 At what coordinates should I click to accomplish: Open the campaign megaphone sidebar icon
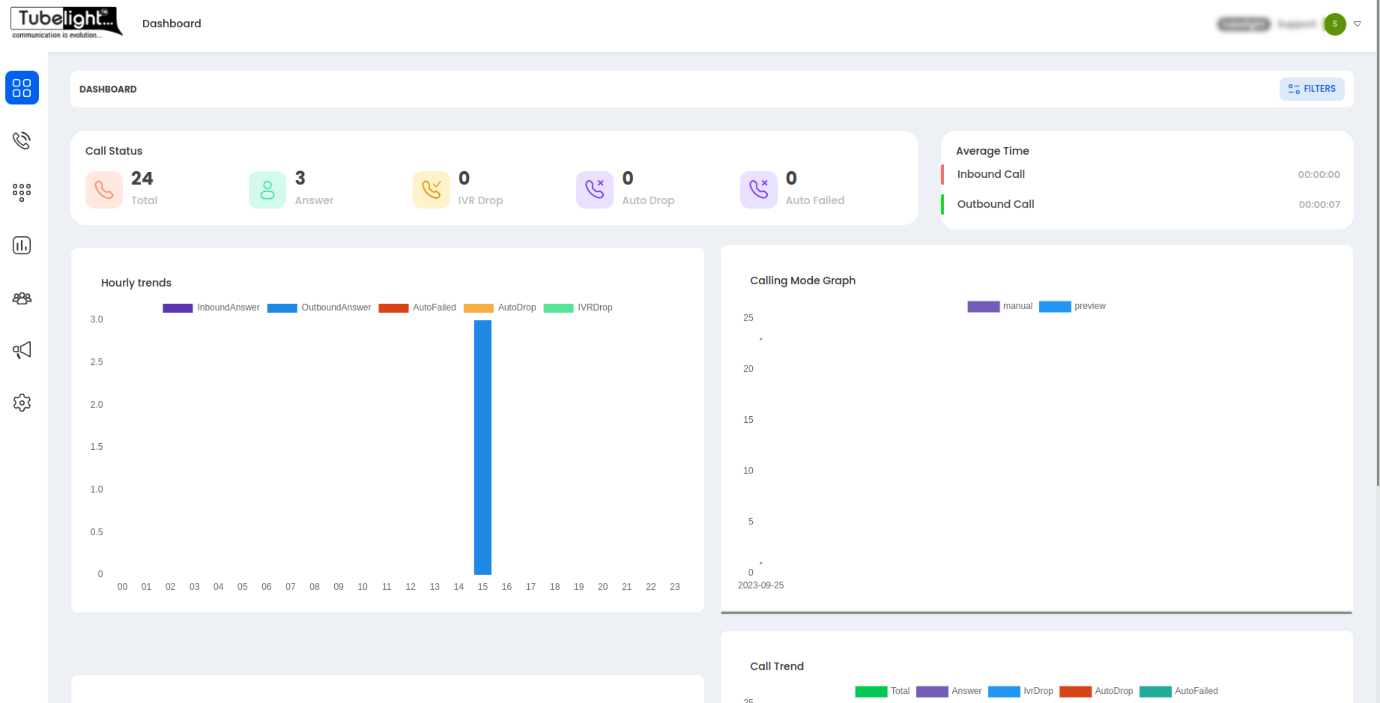[x=22, y=350]
